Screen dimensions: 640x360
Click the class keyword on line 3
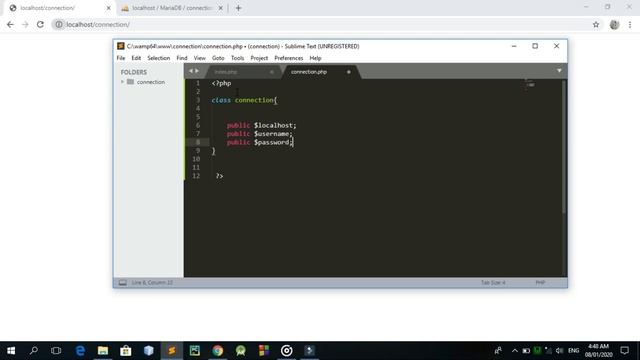(221, 100)
